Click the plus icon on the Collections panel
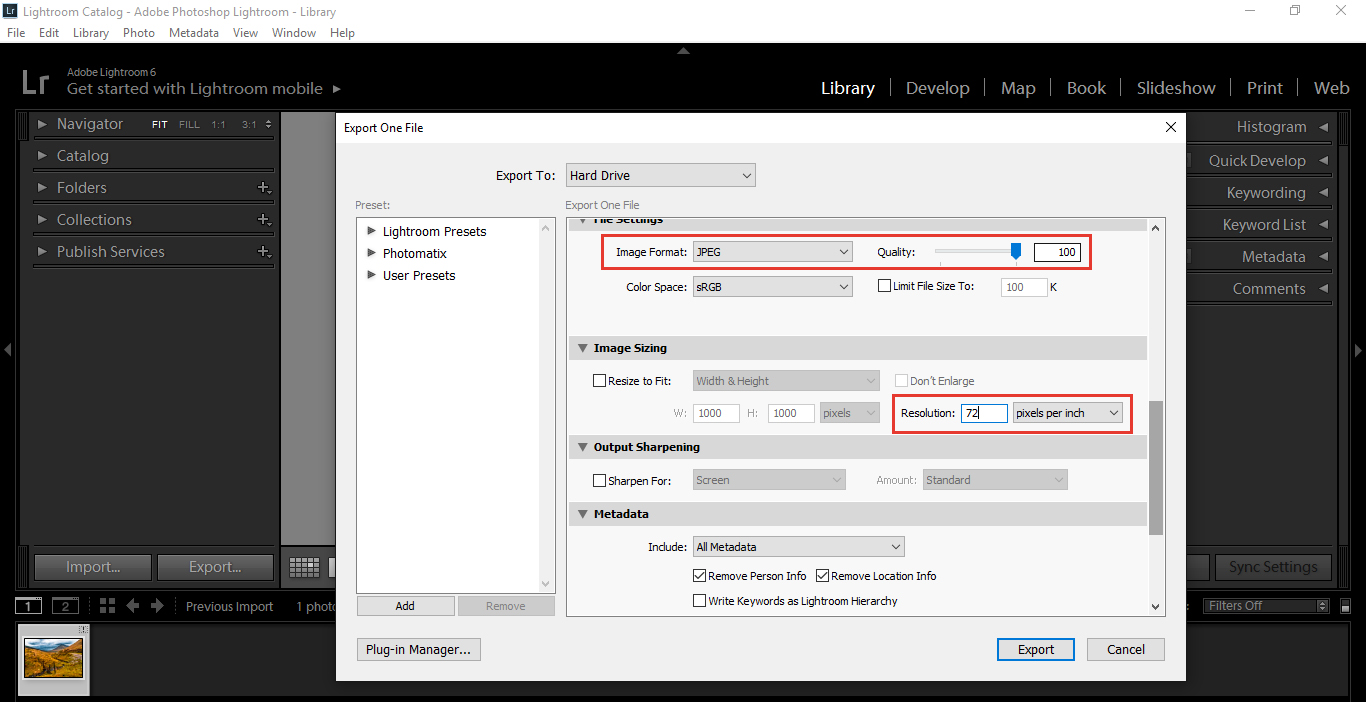Viewport: 1366px width, 702px height. [x=264, y=220]
